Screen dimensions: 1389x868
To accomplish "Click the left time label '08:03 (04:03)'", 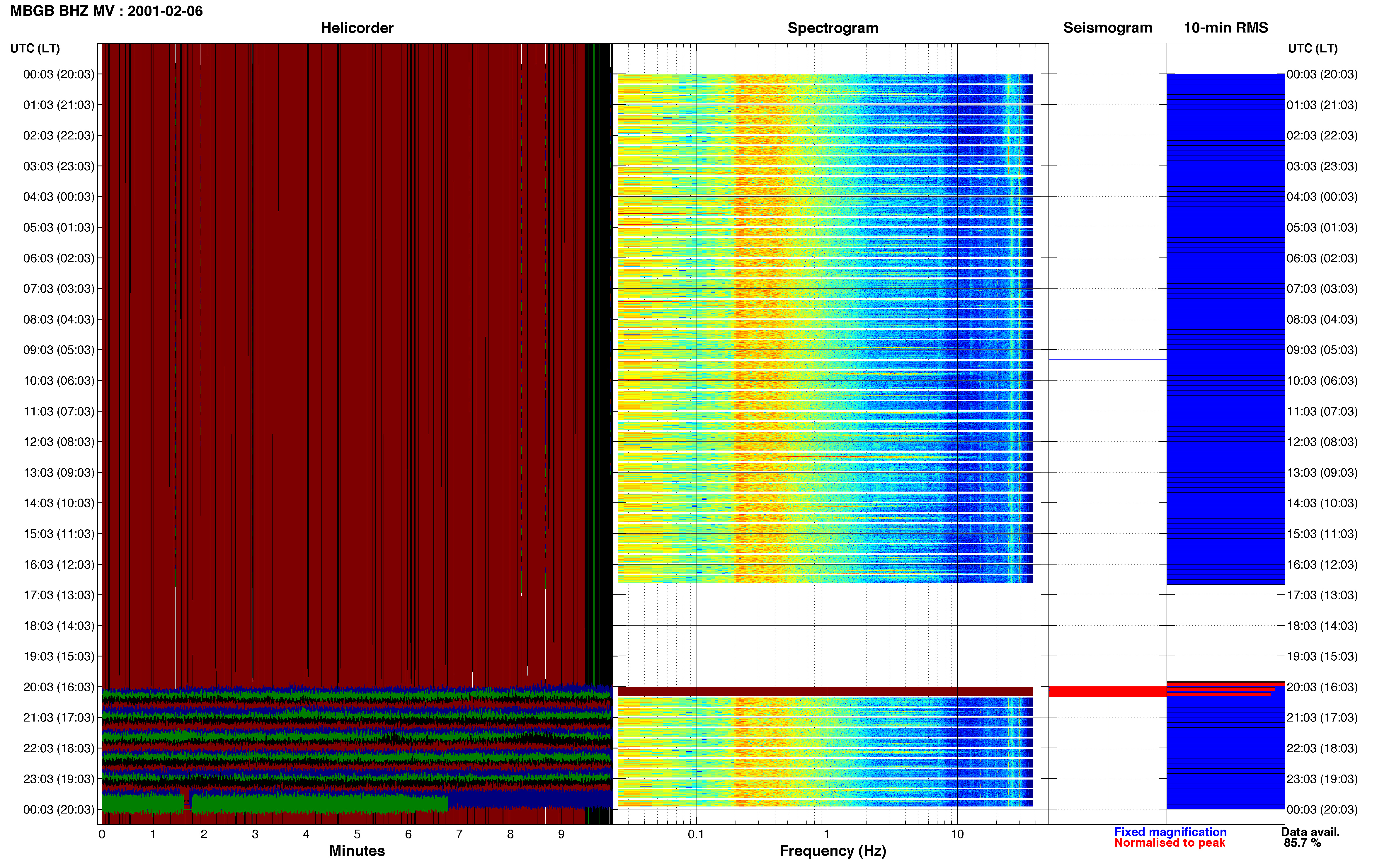I will pyautogui.click(x=59, y=319).
